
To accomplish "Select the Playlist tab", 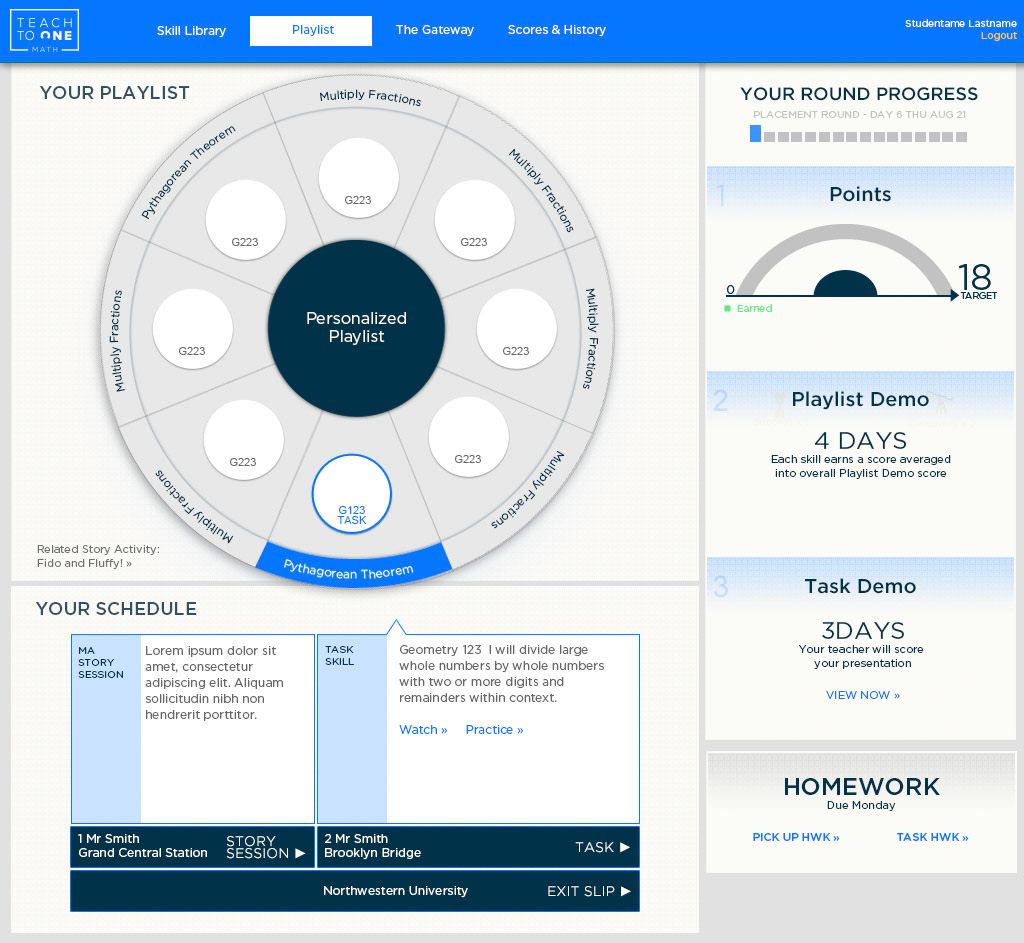I will point(311,31).
